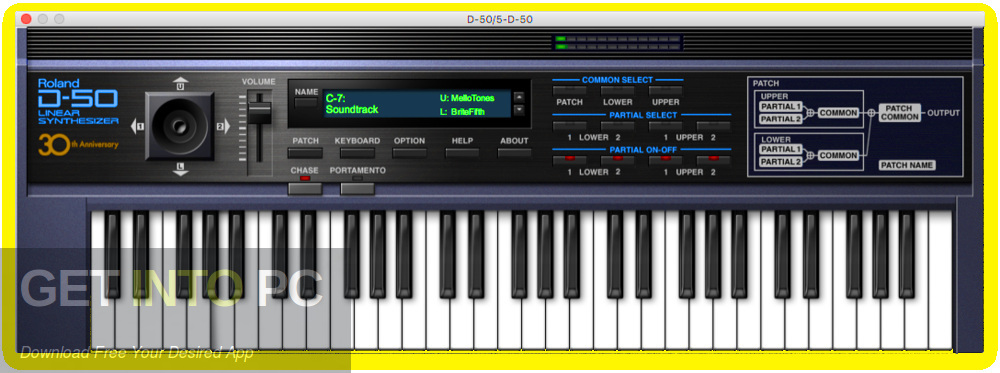Play the leftmost black key
The image size is (1000, 373).
112,254
